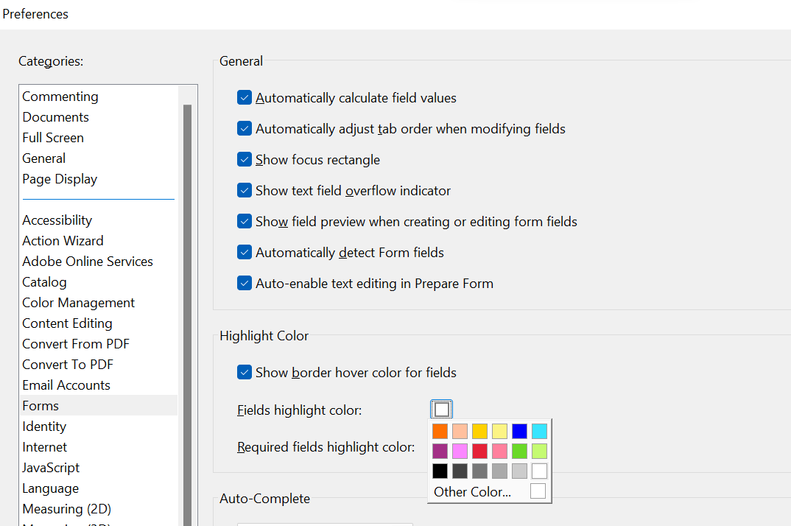Select the cyan color swatch
This screenshot has width=791, height=526.
[539, 431]
